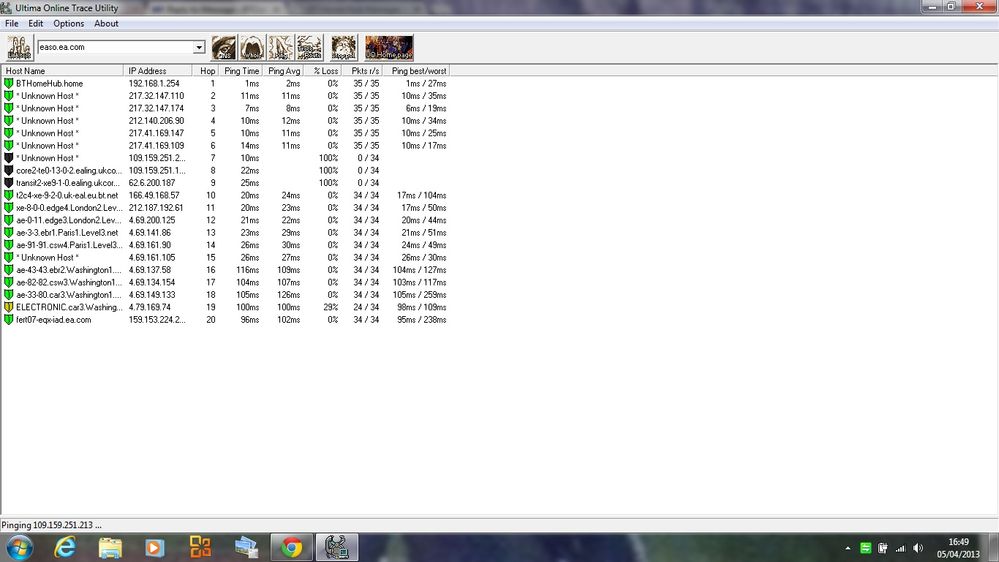Click the app icon in the title bar
Screen dimensions: 999x562
[6, 8]
